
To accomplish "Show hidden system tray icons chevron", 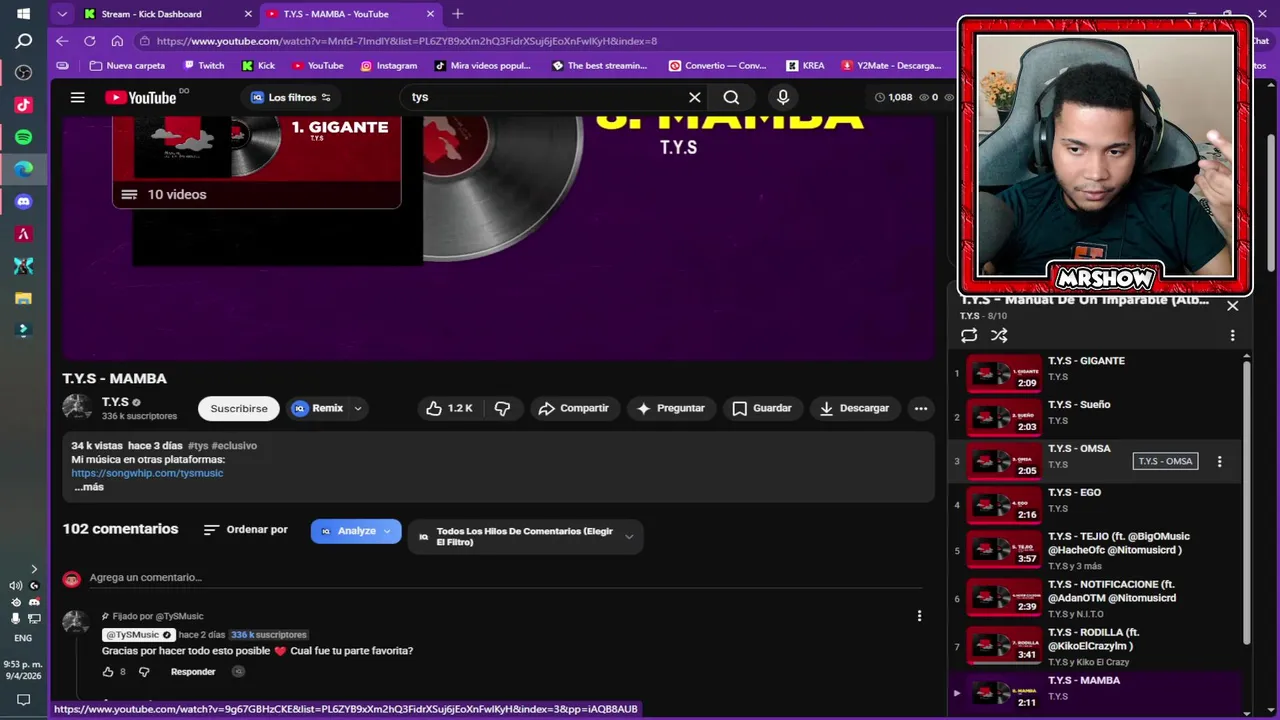I will (34, 569).
